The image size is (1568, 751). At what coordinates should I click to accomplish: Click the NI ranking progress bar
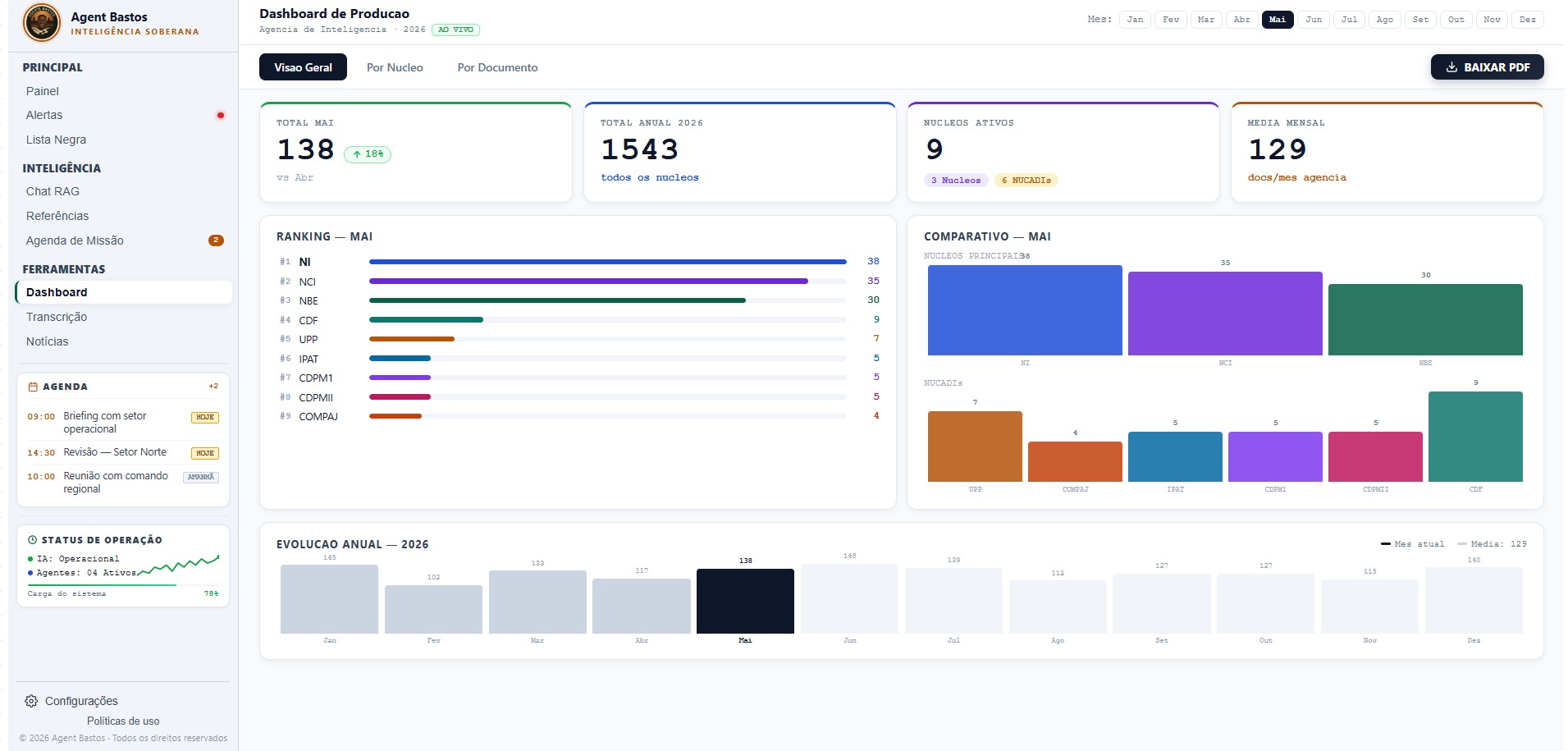pos(608,262)
